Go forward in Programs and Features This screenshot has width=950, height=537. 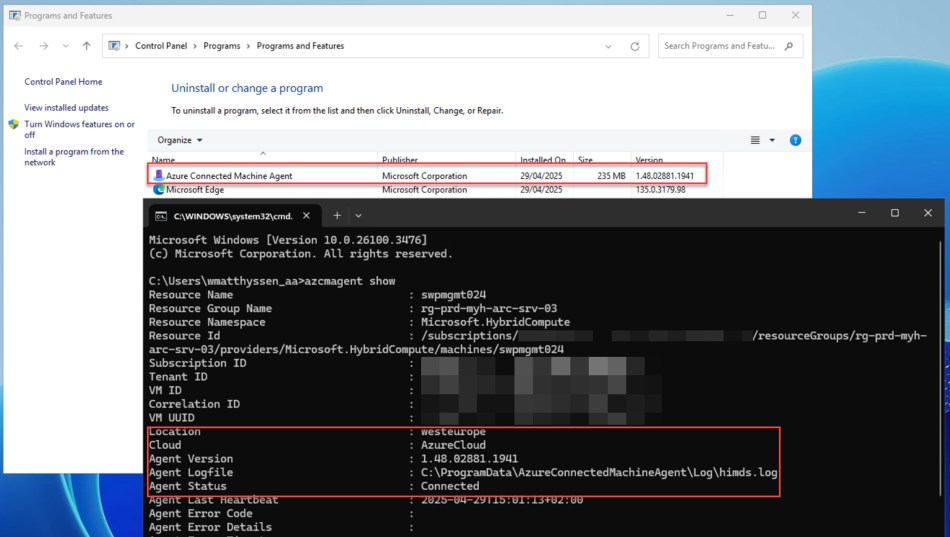(44, 46)
